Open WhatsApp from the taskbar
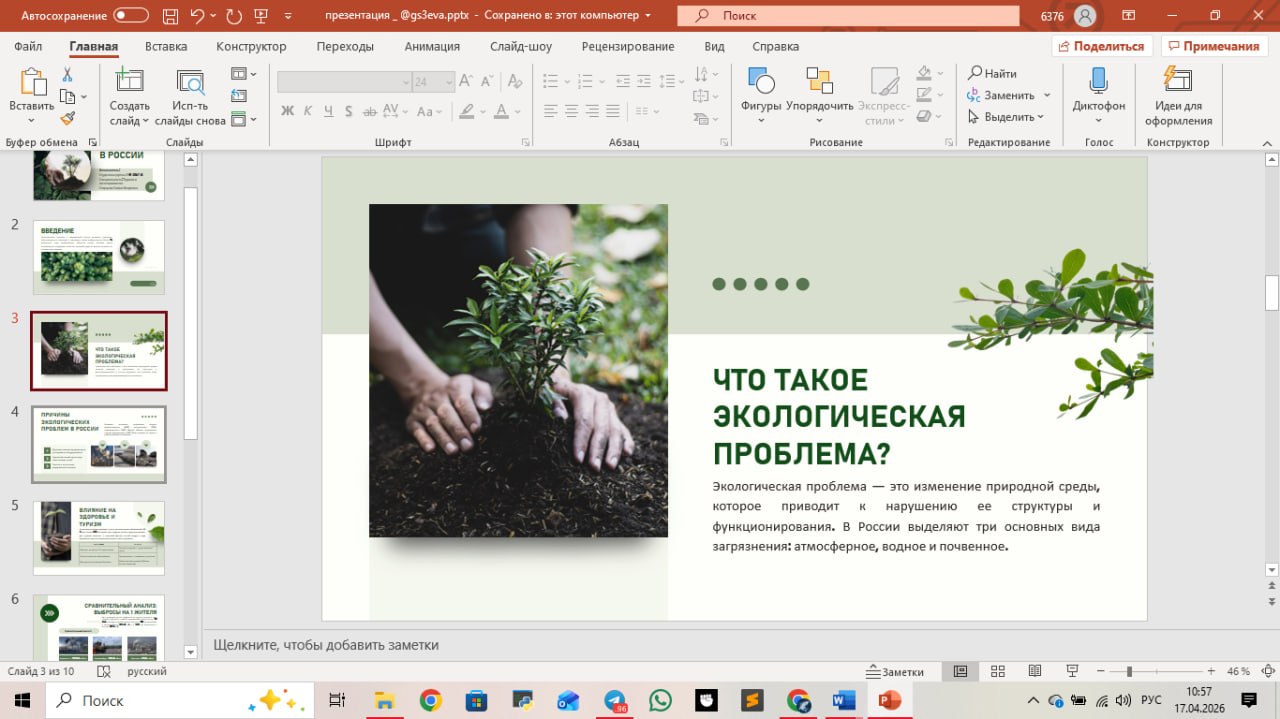This screenshot has width=1280, height=719. (x=660, y=700)
